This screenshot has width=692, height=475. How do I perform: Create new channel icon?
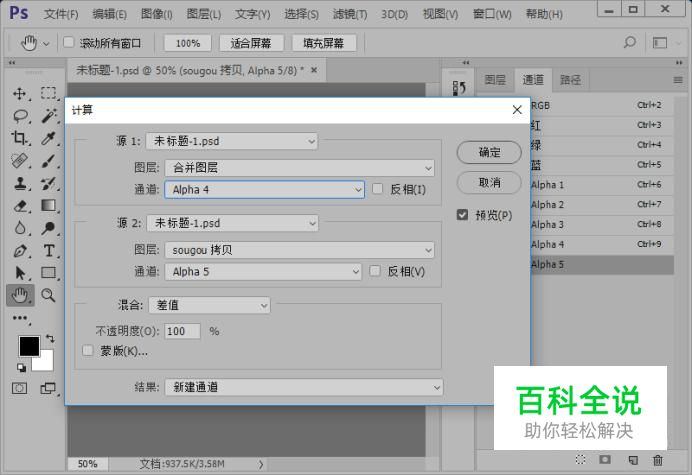633,460
